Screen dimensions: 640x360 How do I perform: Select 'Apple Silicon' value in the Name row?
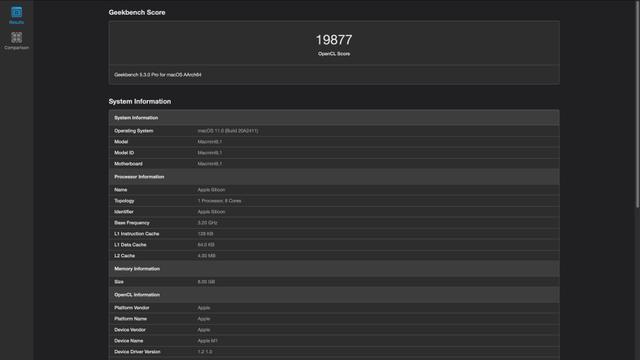coord(211,190)
